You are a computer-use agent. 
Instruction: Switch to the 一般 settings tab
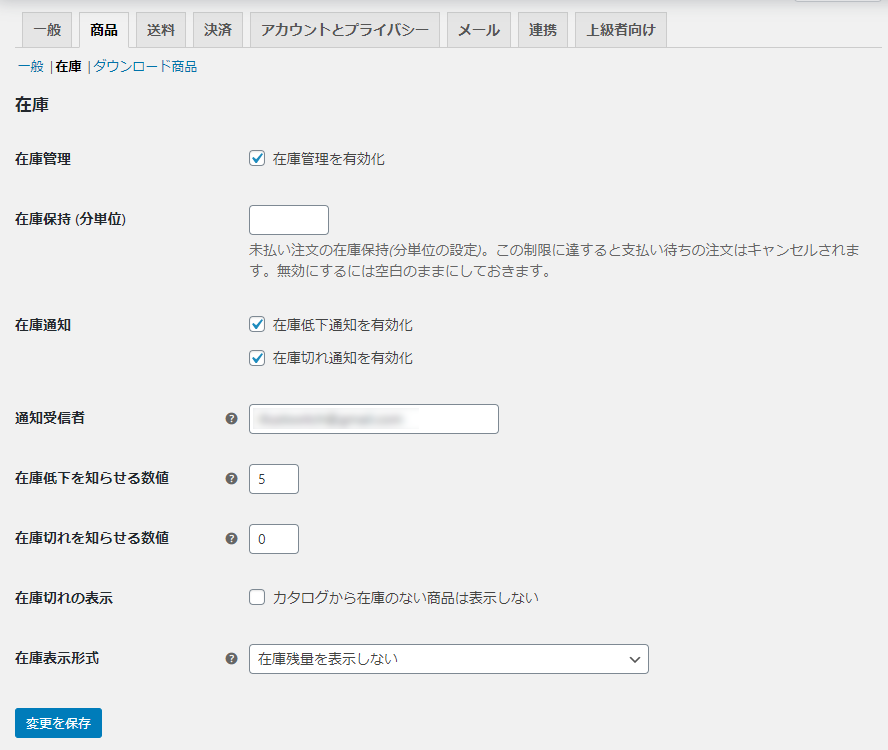[x=47, y=30]
